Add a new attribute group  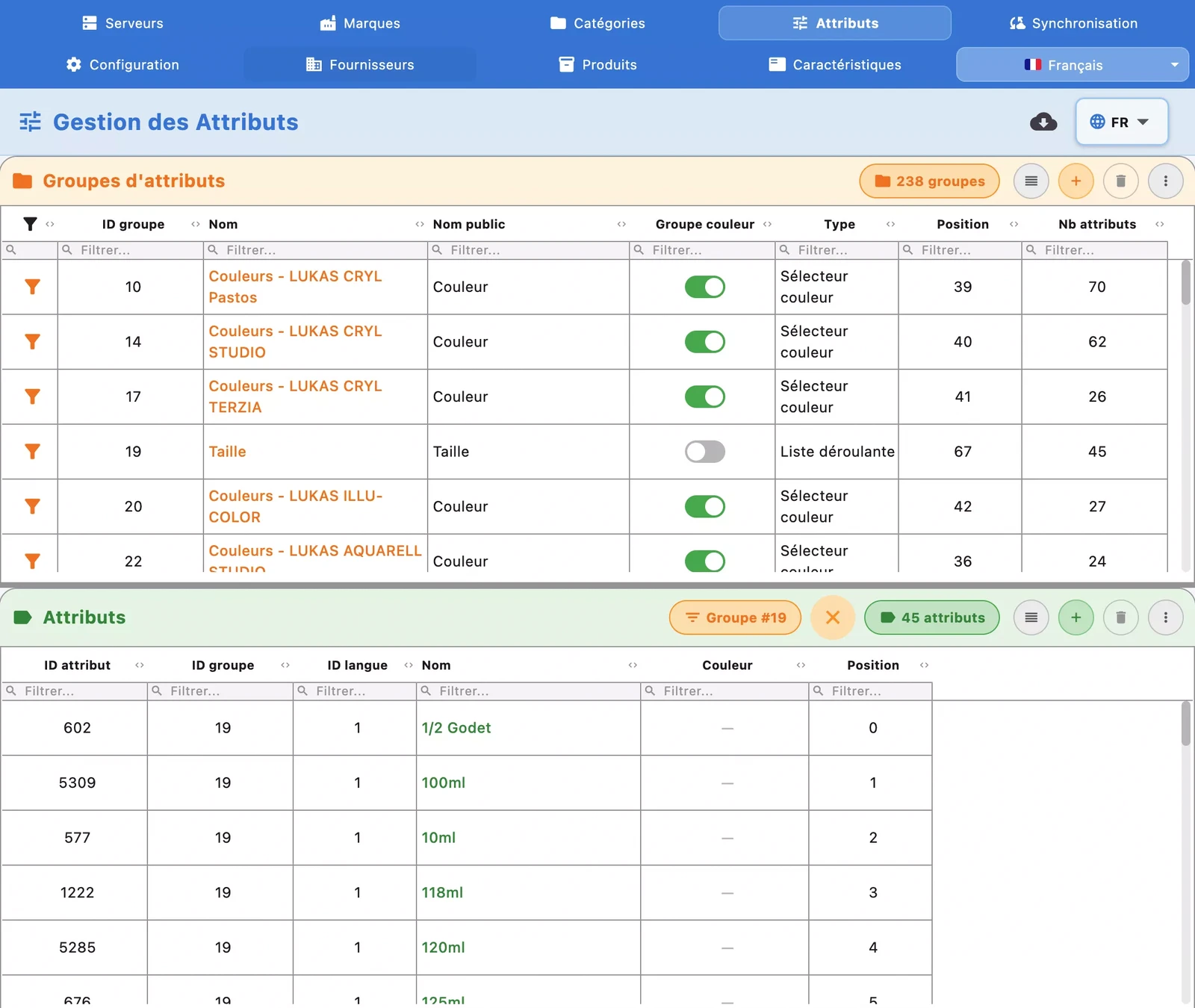(x=1075, y=181)
